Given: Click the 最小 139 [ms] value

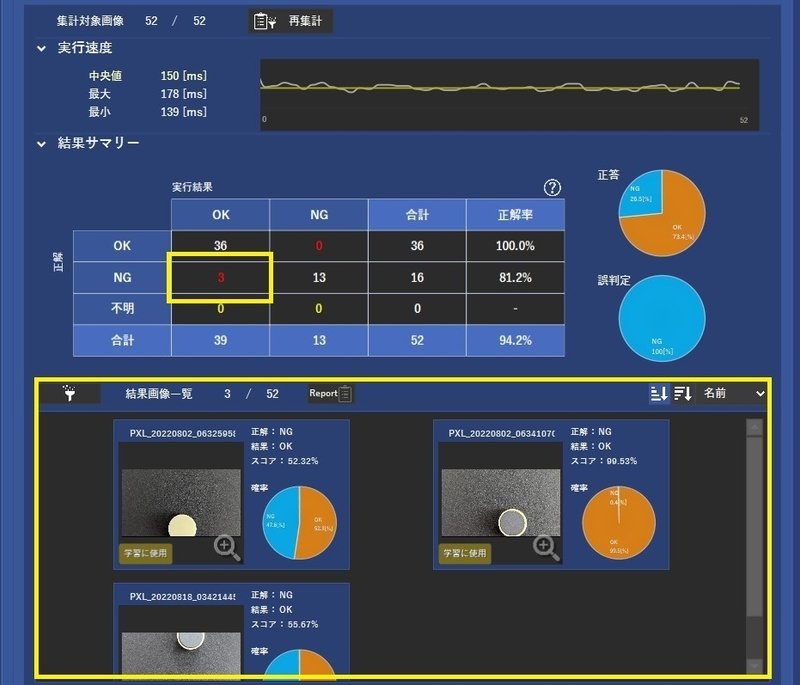Looking at the screenshot, I should [184, 112].
